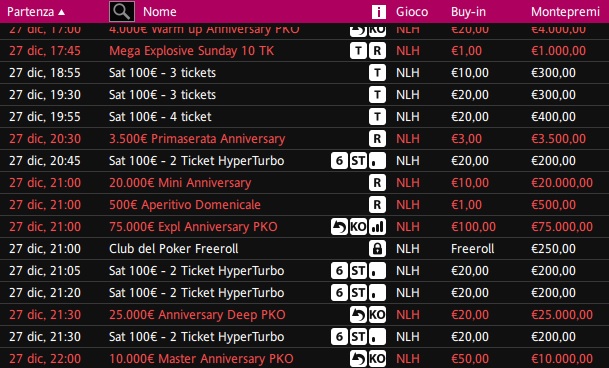Click the 6-max icon on 20:45 HyperTurbo satellite
Screen dimensions: 609x368
(x=339, y=160)
